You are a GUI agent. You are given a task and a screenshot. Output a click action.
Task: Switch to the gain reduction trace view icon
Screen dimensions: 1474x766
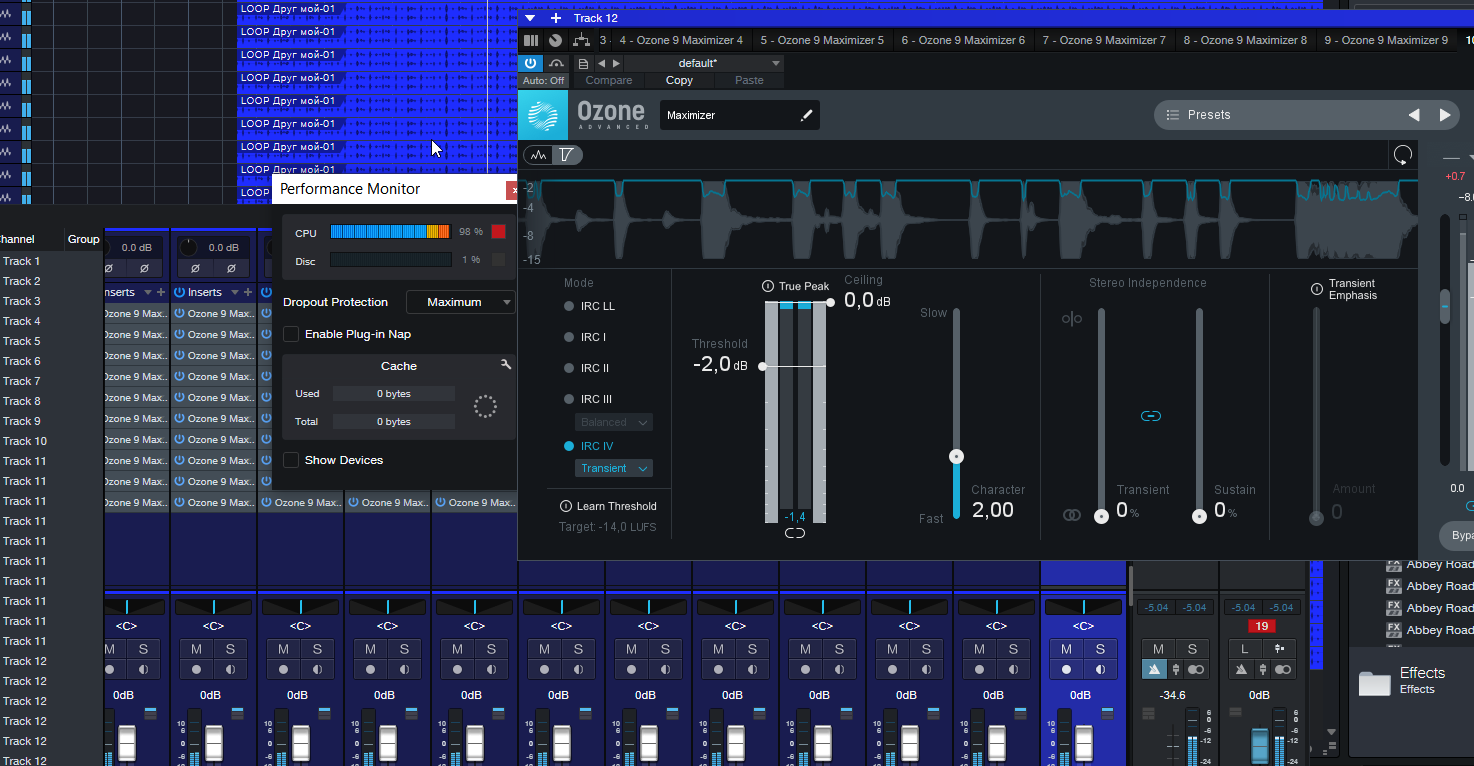567,155
